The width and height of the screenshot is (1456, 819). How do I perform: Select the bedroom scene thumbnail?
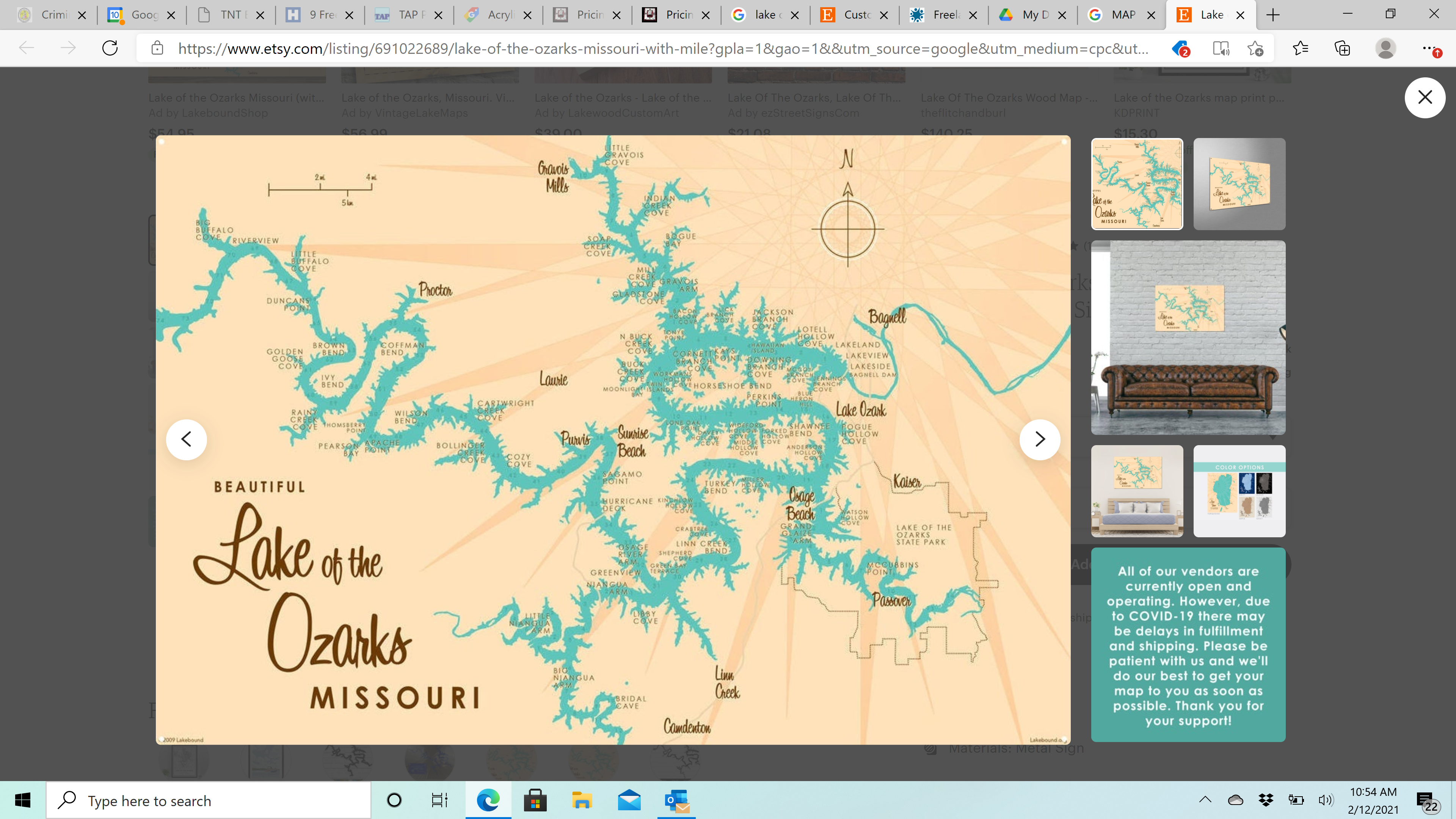[1137, 491]
